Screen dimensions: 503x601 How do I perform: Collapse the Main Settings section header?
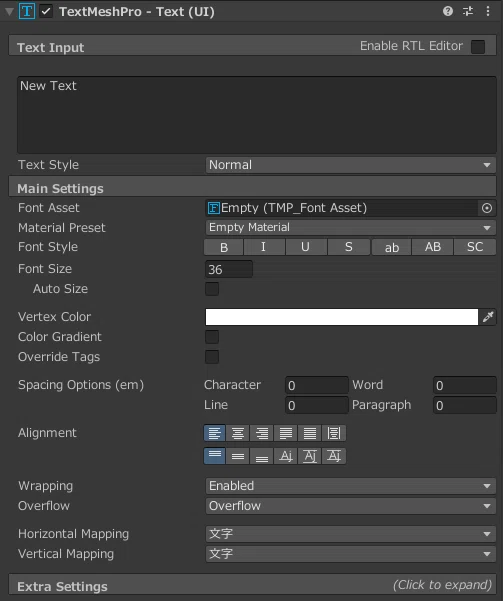tap(252, 187)
